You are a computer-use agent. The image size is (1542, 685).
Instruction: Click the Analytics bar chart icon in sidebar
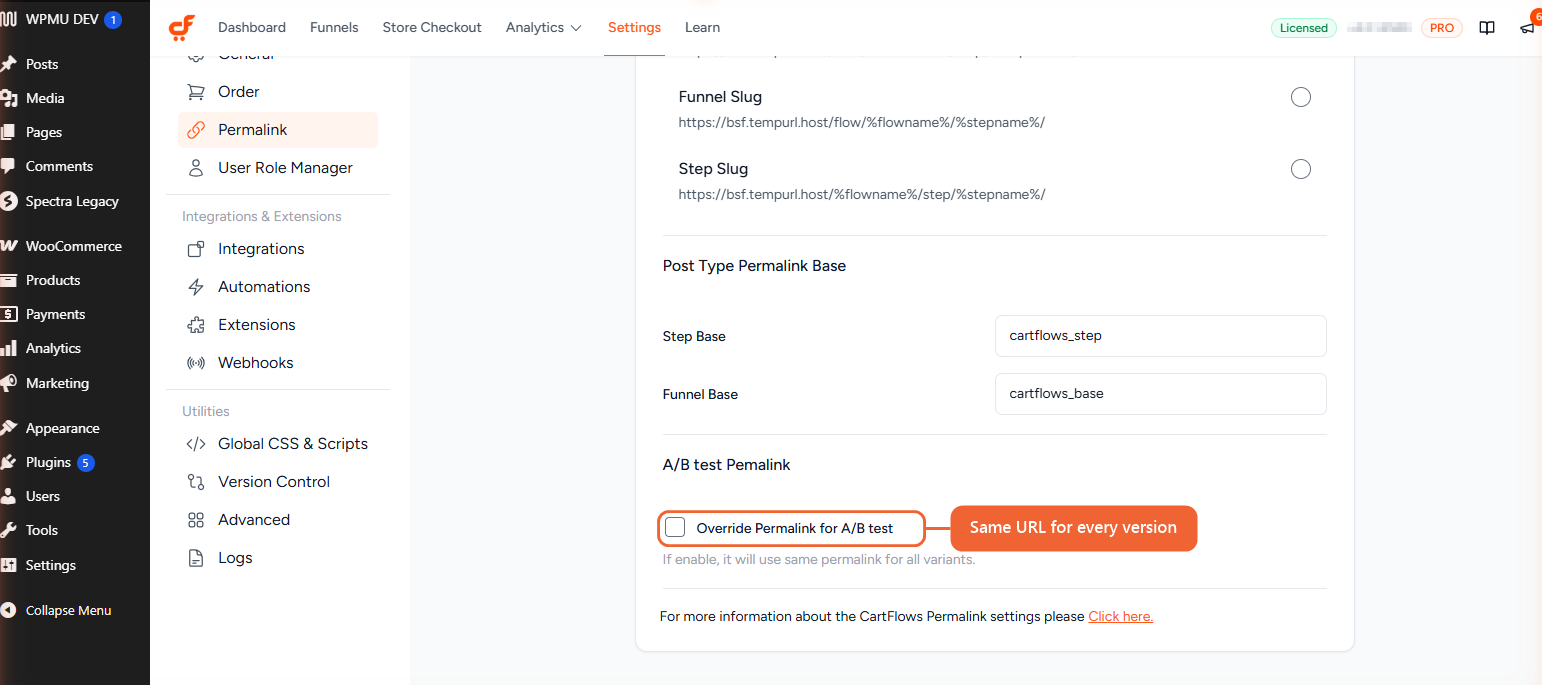click(9, 348)
